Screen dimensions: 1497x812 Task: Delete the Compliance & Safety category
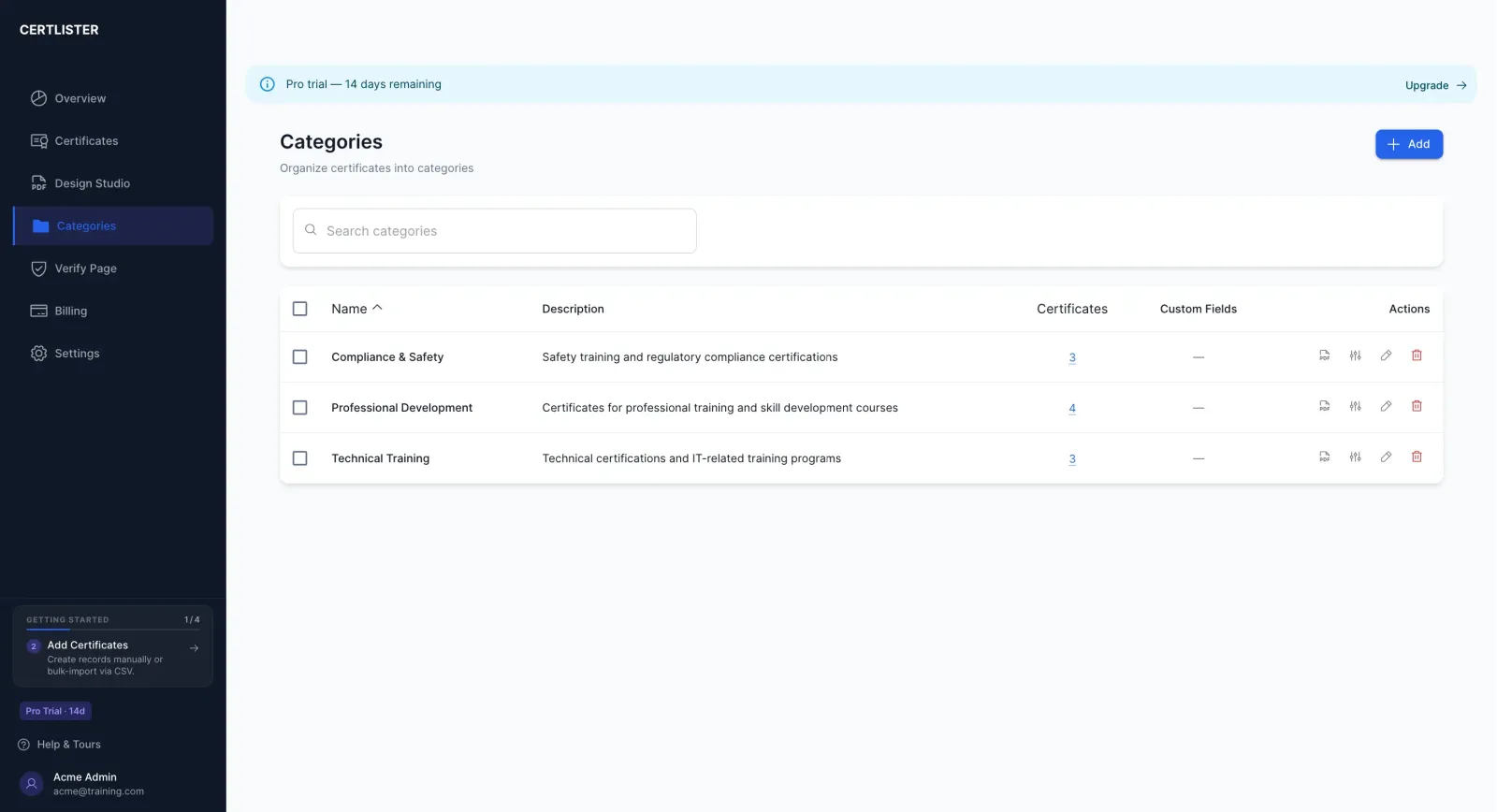click(1417, 355)
